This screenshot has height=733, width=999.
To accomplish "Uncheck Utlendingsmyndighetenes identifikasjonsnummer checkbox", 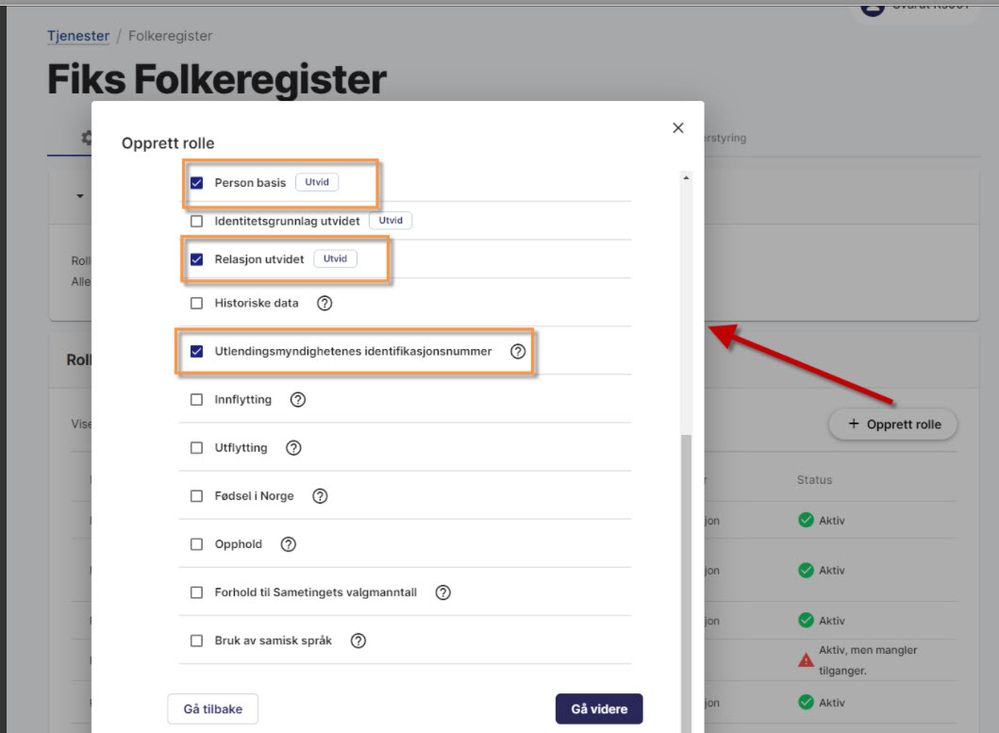I will click(x=197, y=351).
